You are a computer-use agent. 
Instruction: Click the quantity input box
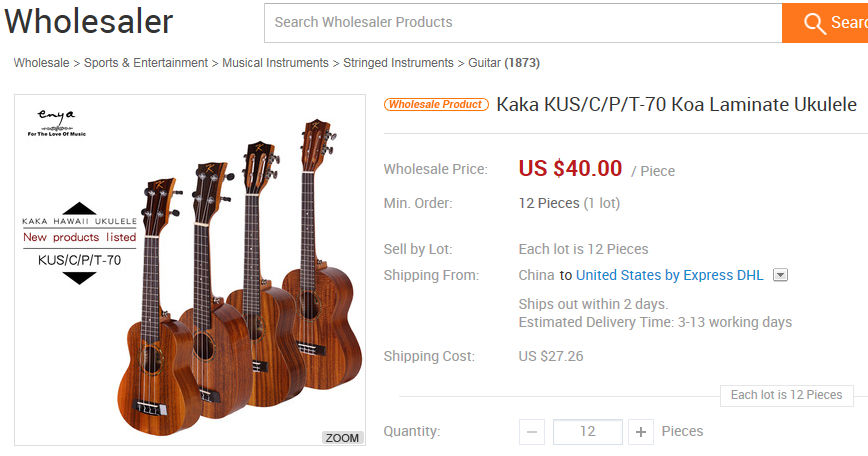[587, 432]
